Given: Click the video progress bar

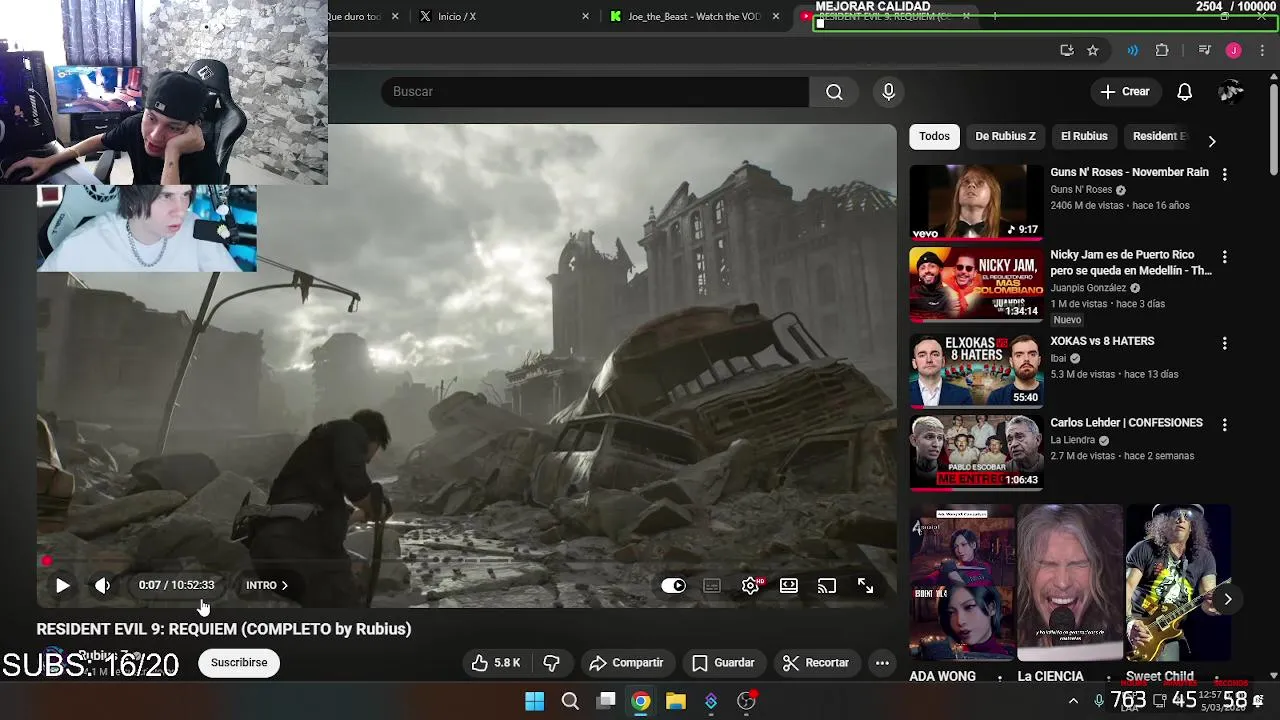Looking at the screenshot, I should 466,561.
